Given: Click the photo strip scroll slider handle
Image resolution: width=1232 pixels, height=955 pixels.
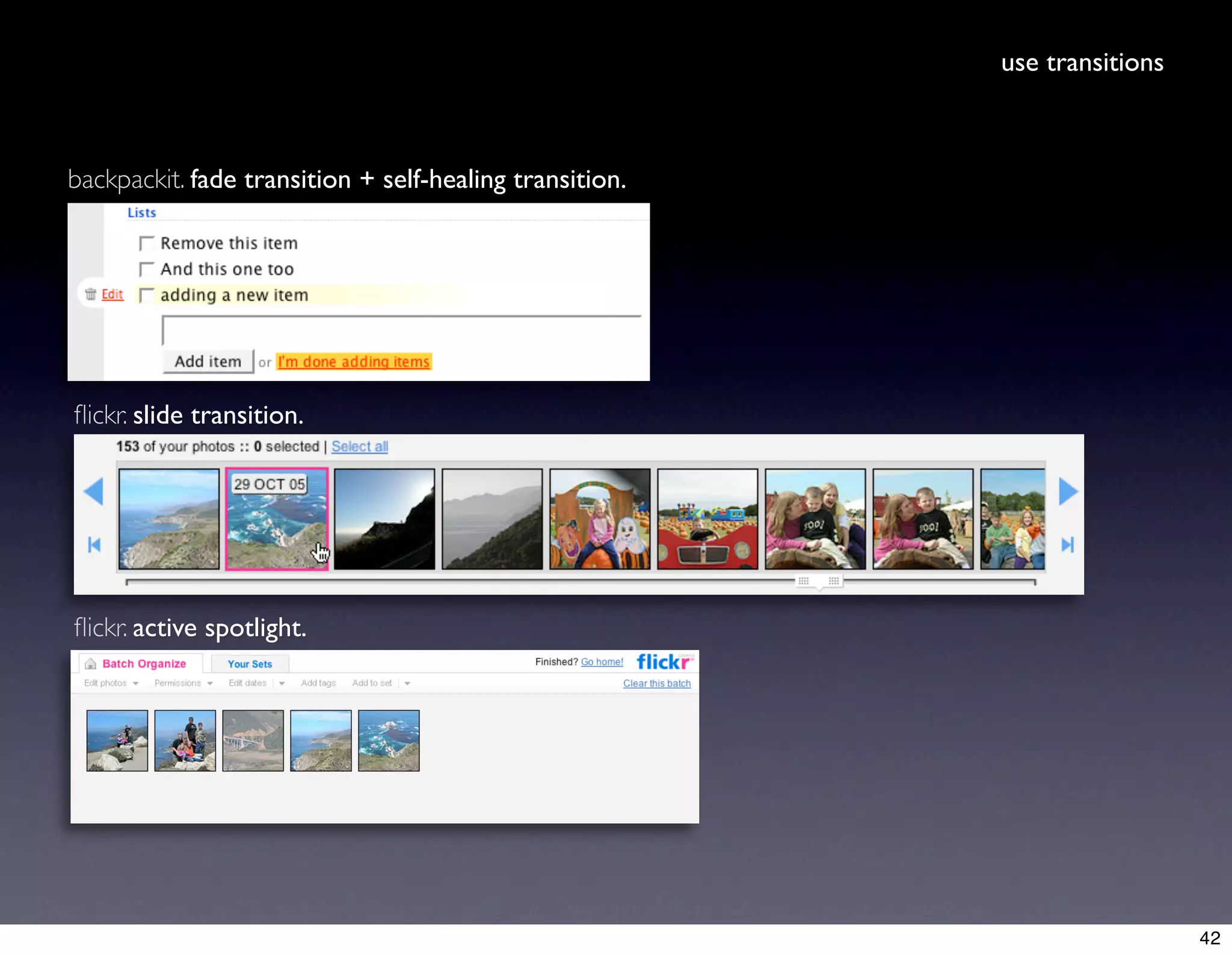Looking at the screenshot, I should tap(819, 581).
